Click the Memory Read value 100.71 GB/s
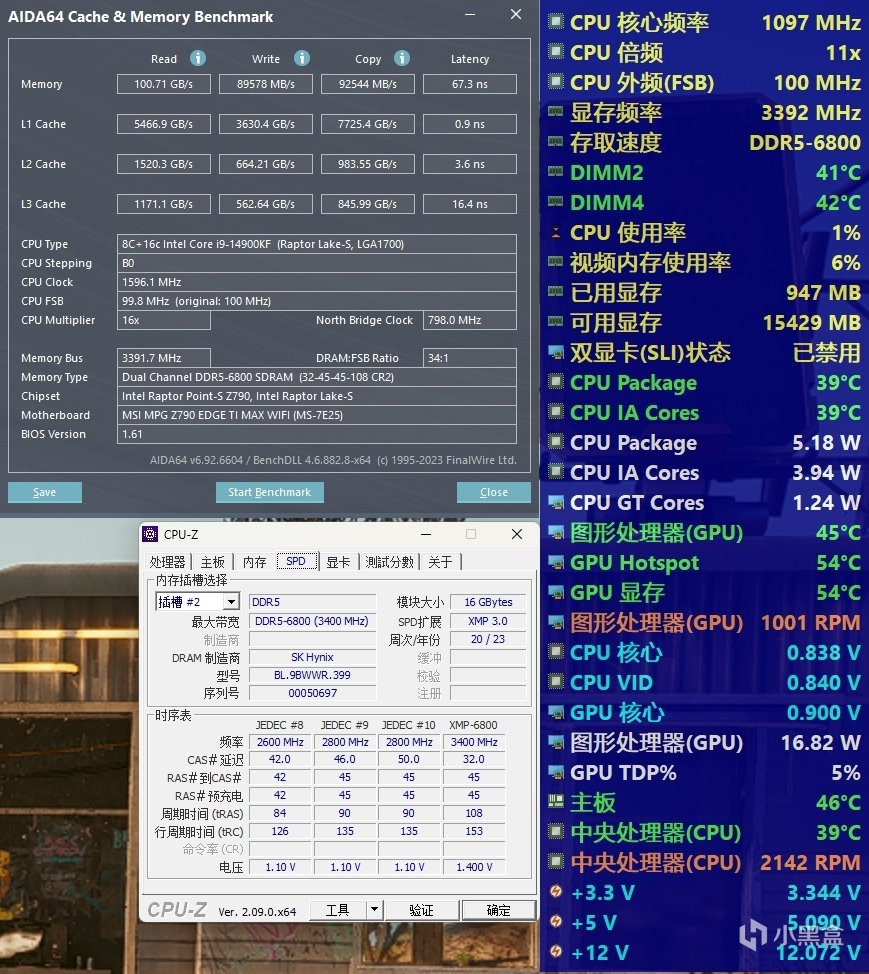The width and height of the screenshot is (869, 974). tap(164, 84)
